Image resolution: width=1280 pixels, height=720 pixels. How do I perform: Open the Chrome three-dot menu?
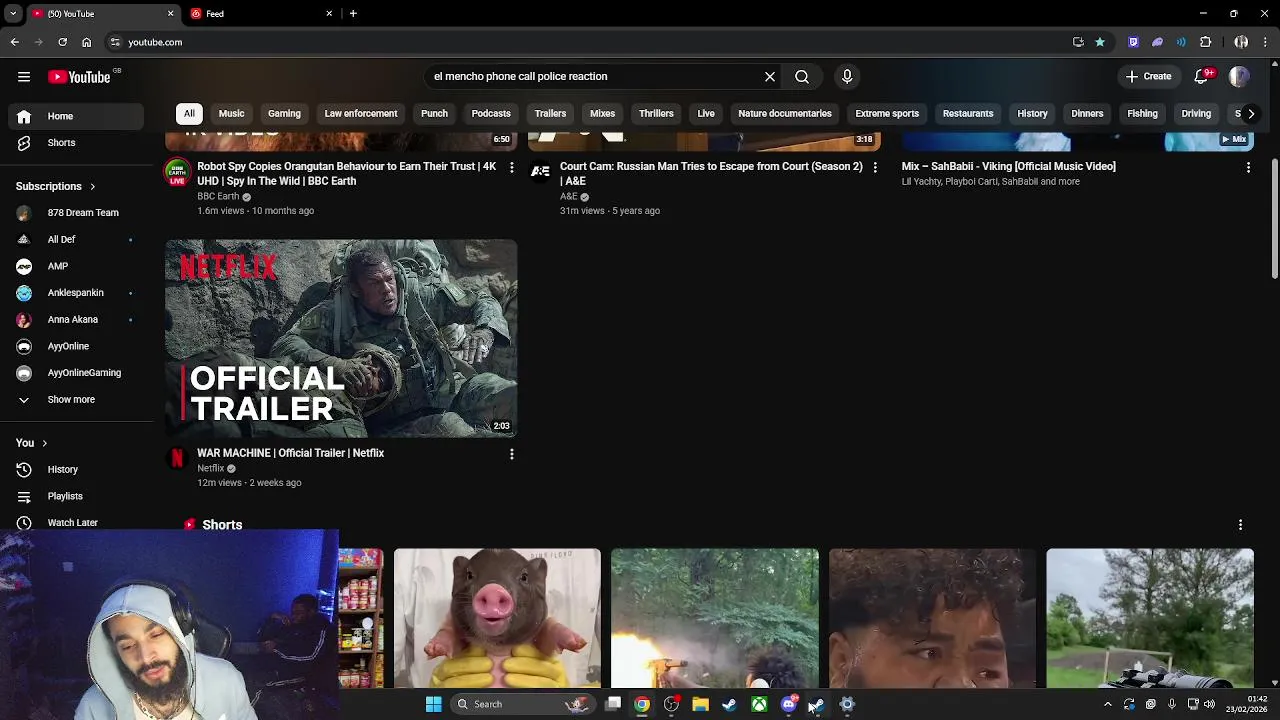click(x=1266, y=42)
